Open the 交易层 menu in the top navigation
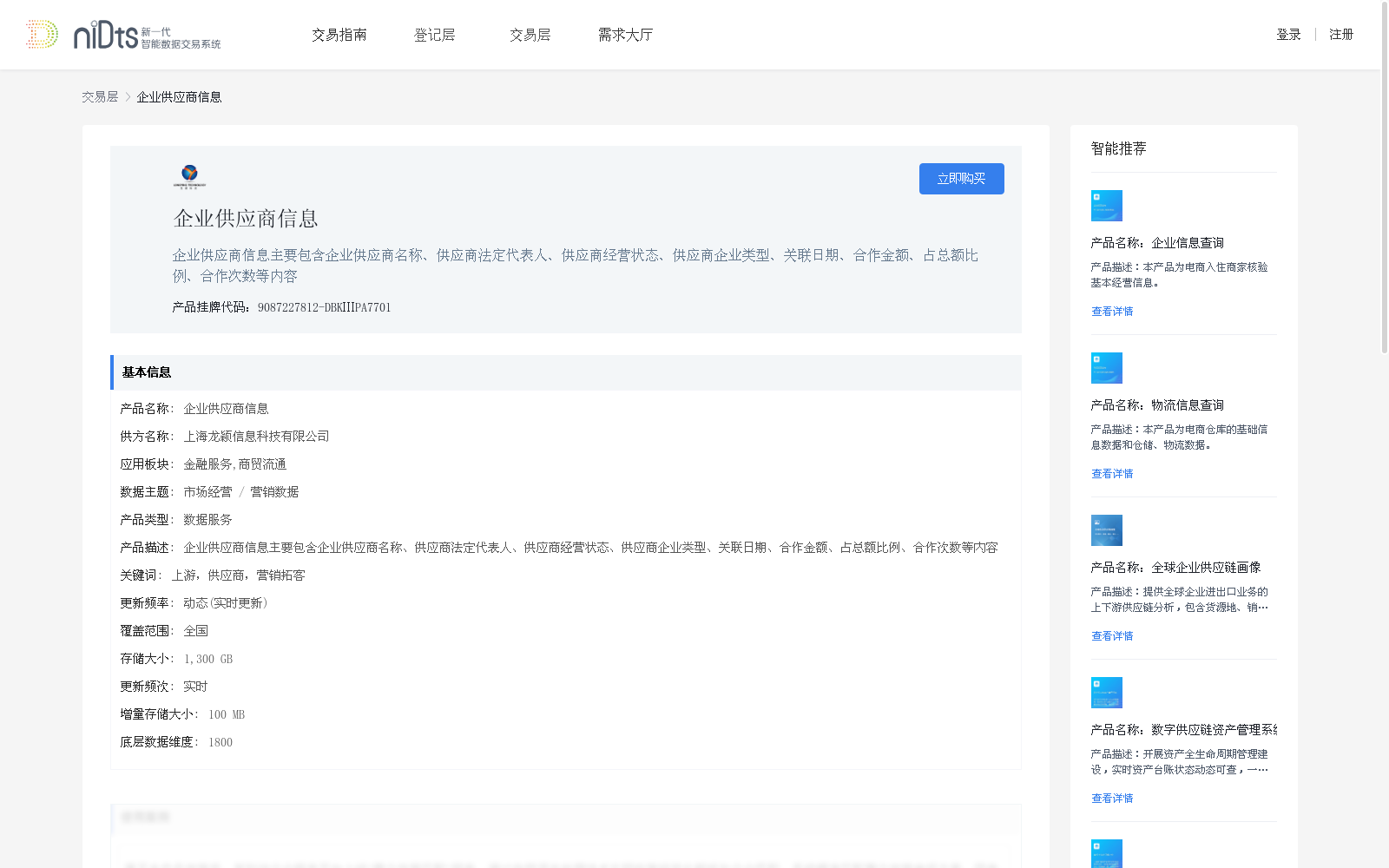The height and width of the screenshot is (868, 1389). pos(530,35)
